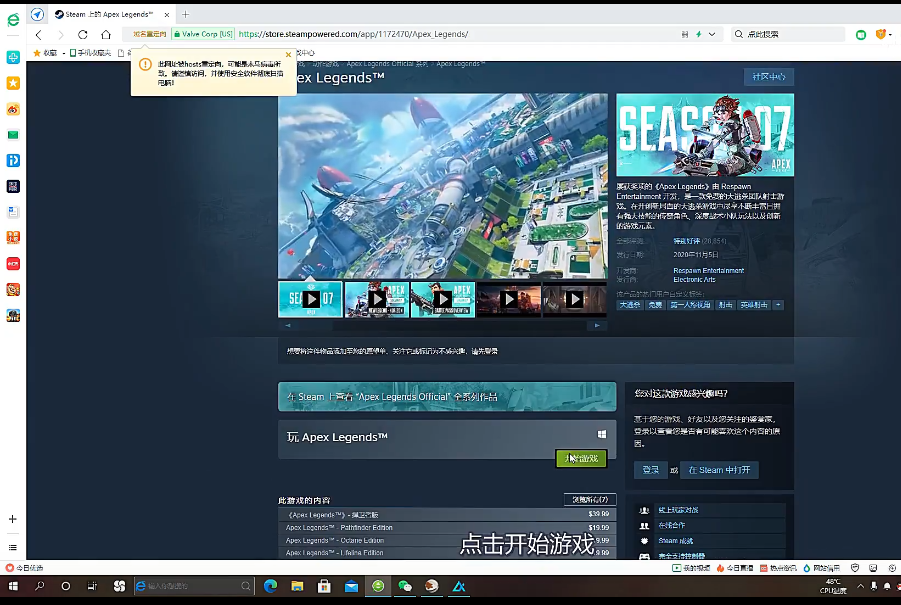Viewport: 901px width, 605px height.
Task: Select the 英雄射击 tag
Action: 754,305
